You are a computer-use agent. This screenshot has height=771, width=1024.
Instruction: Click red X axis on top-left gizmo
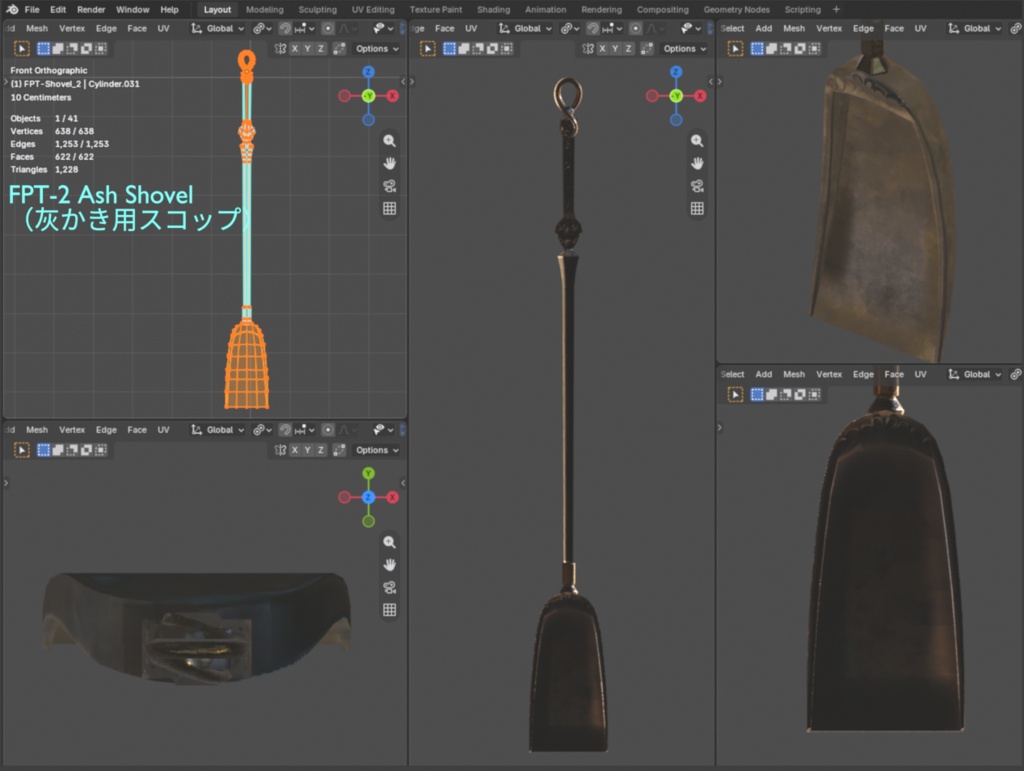pos(392,96)
